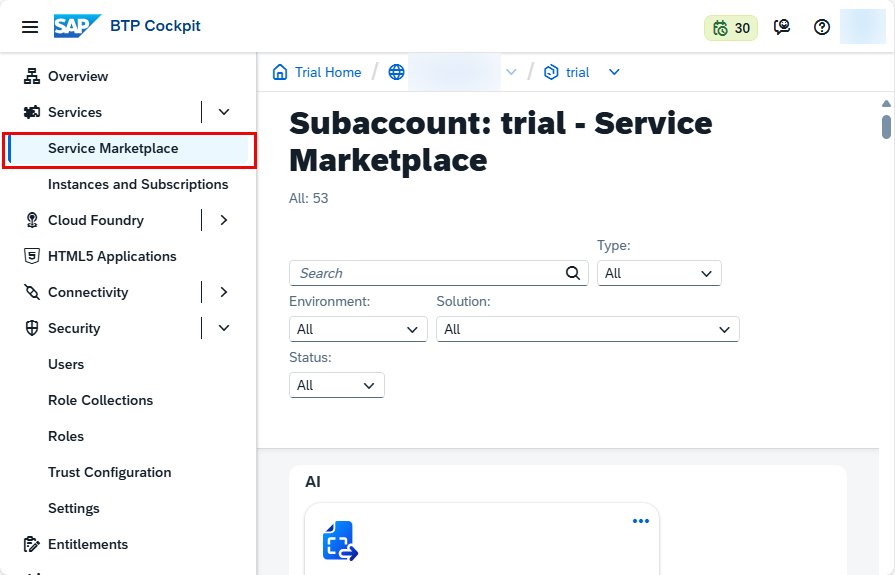
Task: Follow the trial subaccount breadcrumb link
Action: (577, 73)
